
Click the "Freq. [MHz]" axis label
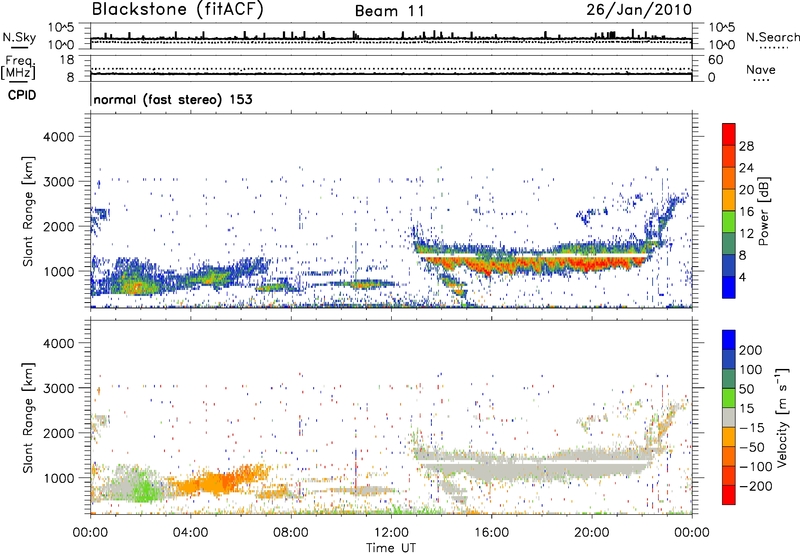click(x=18, y=67)
